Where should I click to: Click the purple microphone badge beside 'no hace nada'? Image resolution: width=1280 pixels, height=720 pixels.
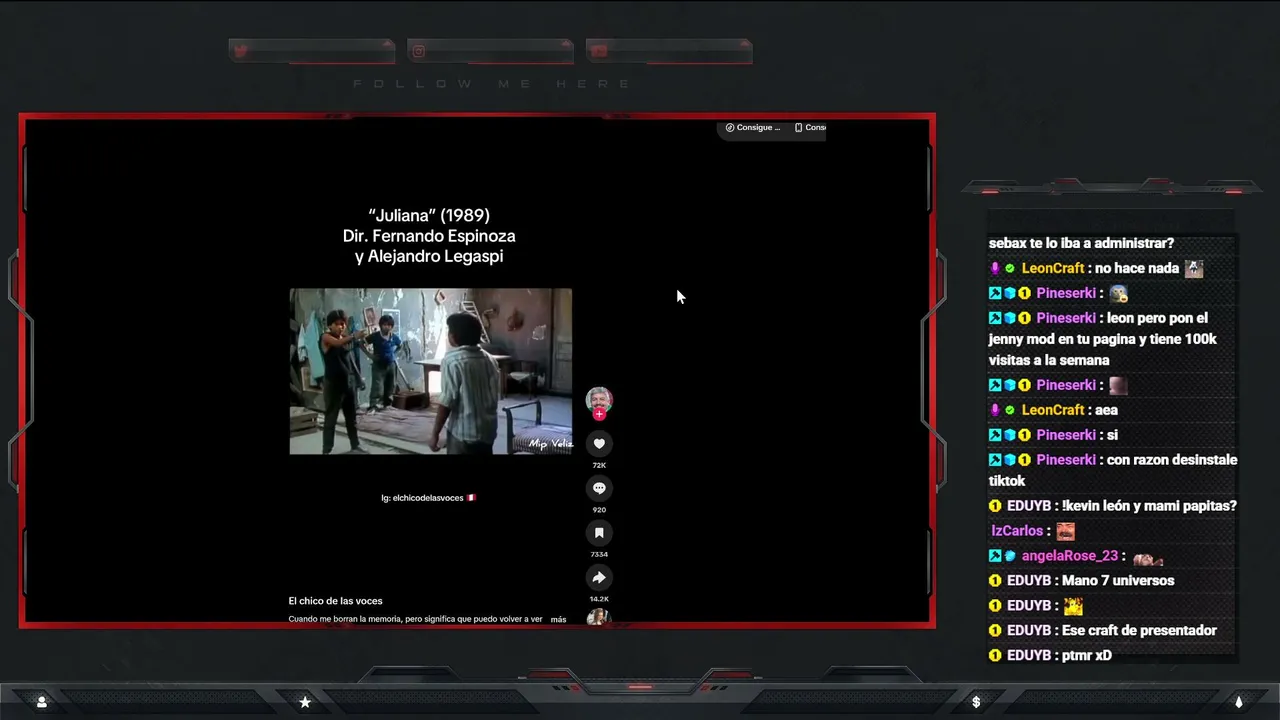[x=995, y=269]
